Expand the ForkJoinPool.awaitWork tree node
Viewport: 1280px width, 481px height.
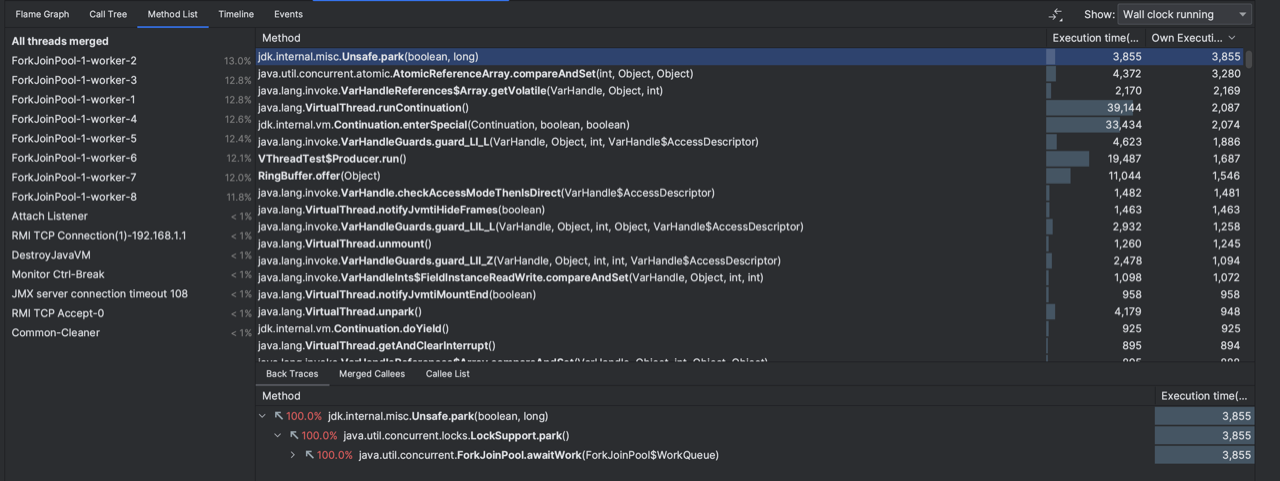tap(293, 456)
